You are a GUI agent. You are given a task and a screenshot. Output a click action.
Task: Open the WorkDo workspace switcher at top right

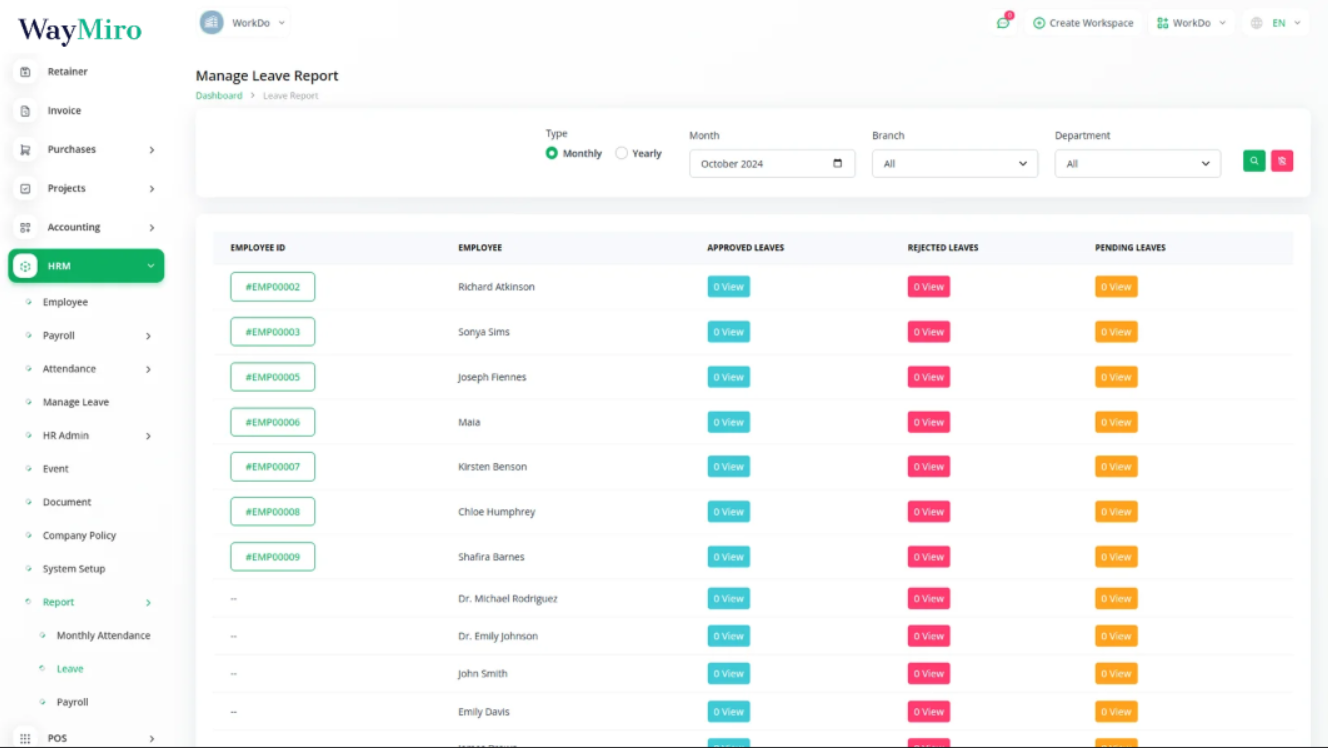pos(1191,23)
